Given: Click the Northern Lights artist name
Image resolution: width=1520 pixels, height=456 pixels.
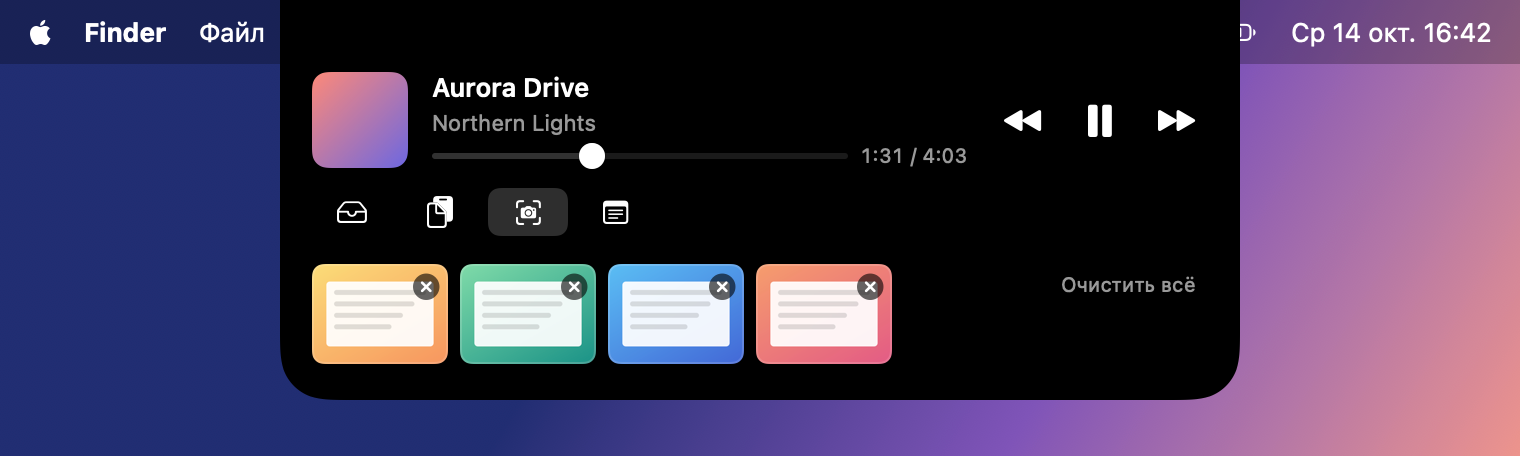Looking at the screenshot, I should 514,124.
